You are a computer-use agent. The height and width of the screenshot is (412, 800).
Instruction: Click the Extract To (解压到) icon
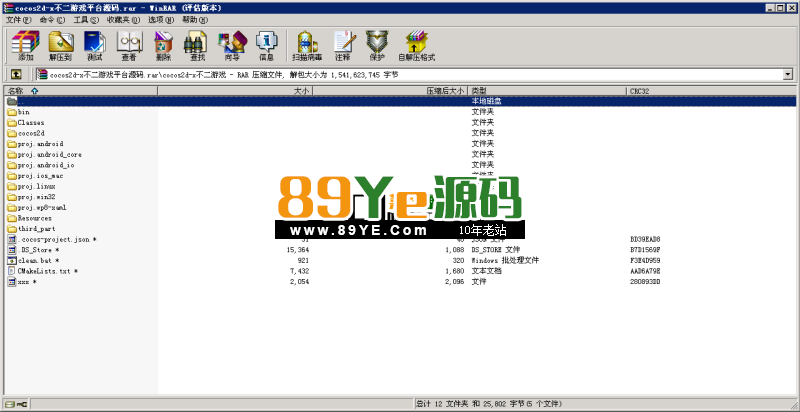pos(60,46)
